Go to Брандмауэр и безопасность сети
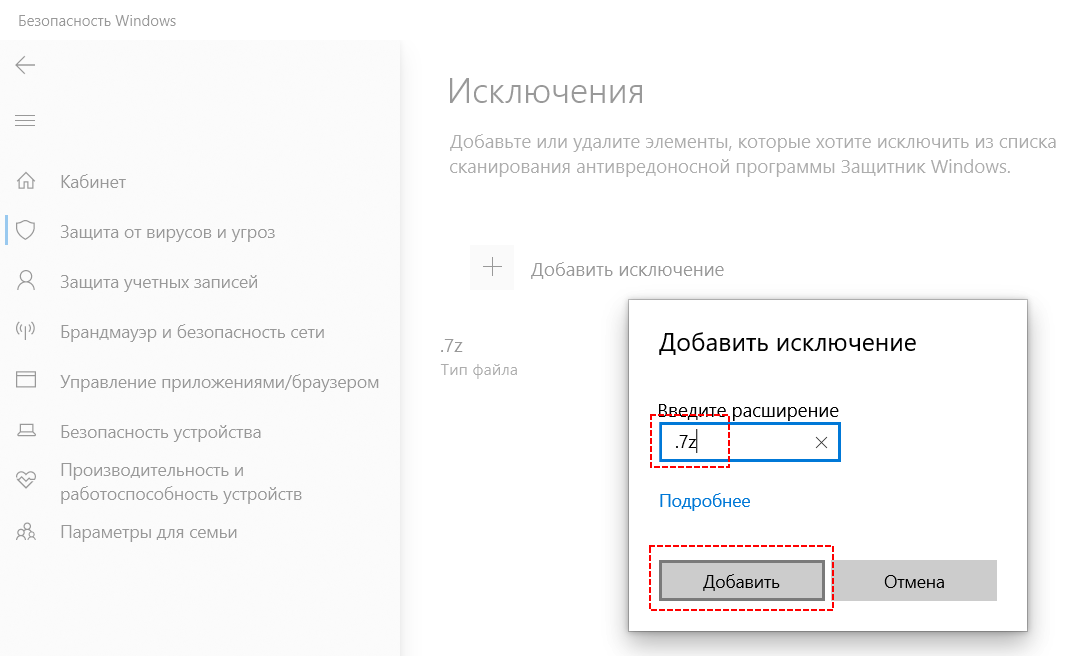 point(192,332)
